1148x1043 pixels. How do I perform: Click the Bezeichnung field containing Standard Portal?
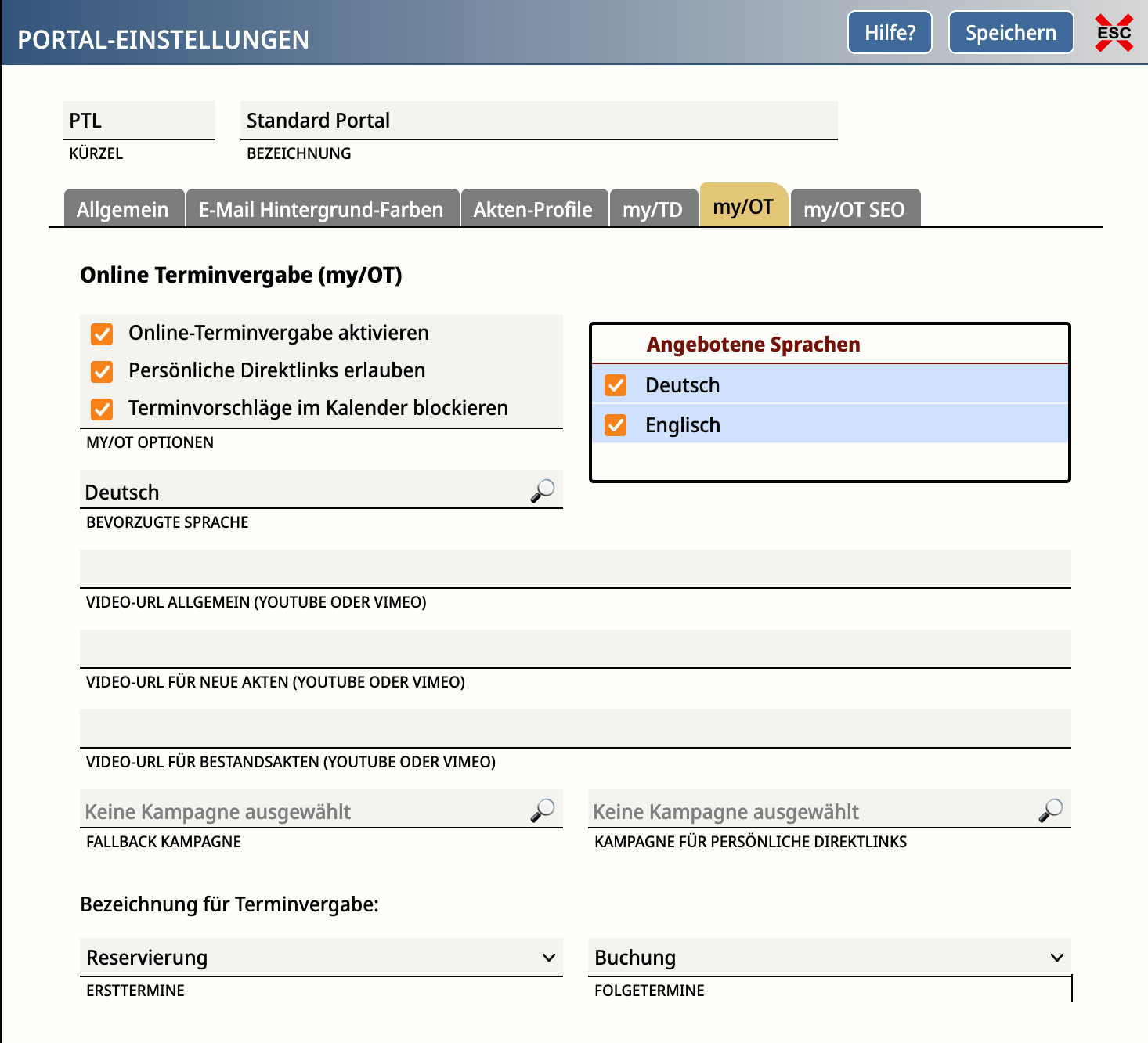[x=538, y=121]
